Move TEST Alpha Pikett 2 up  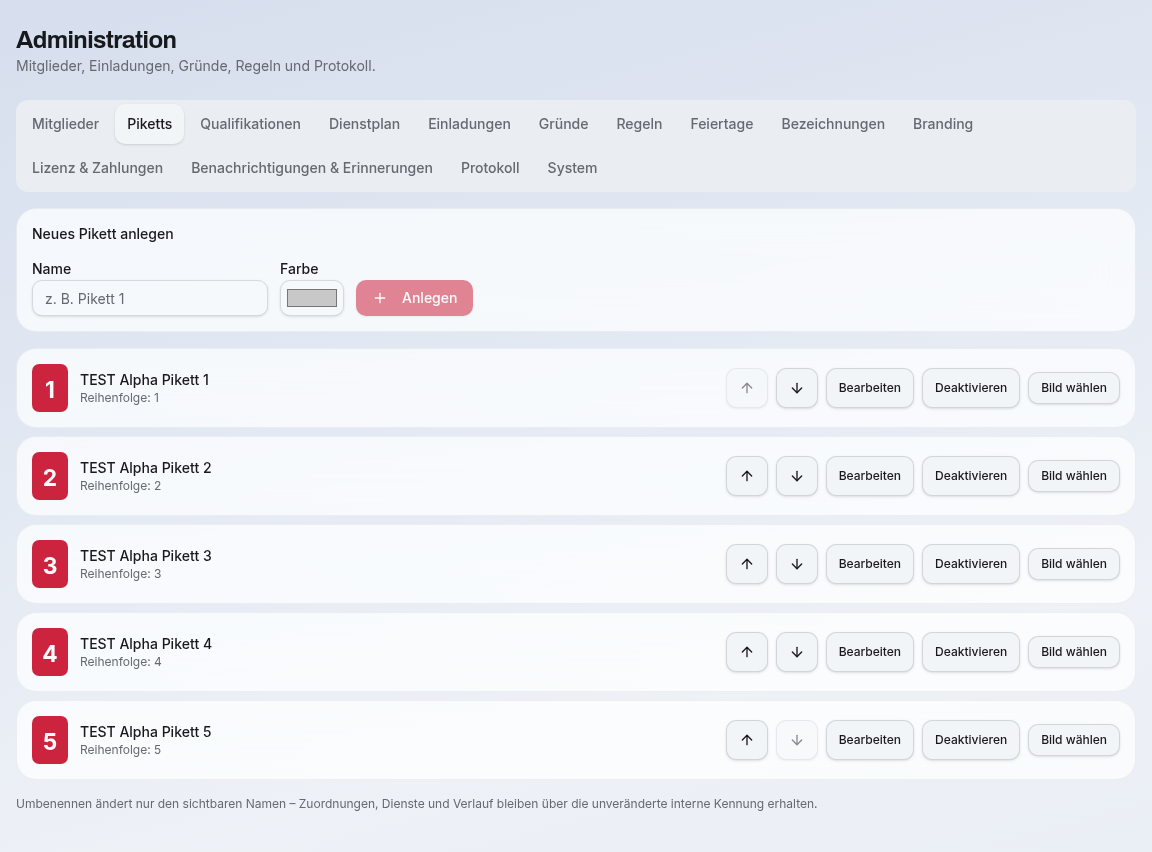[x=746, y=476]
